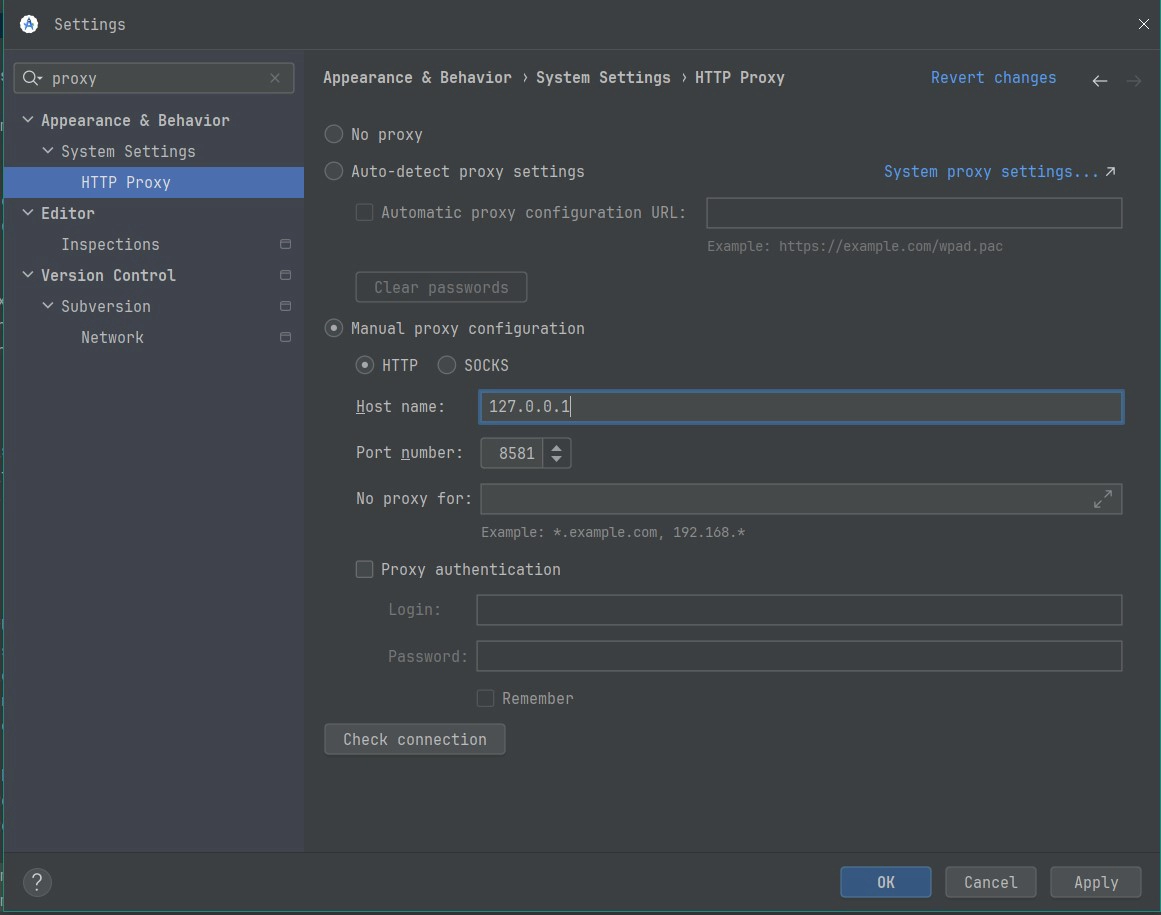Increase the port number with up arrow
This screenshot has height=915, width=1161.
tap(557, 446)
